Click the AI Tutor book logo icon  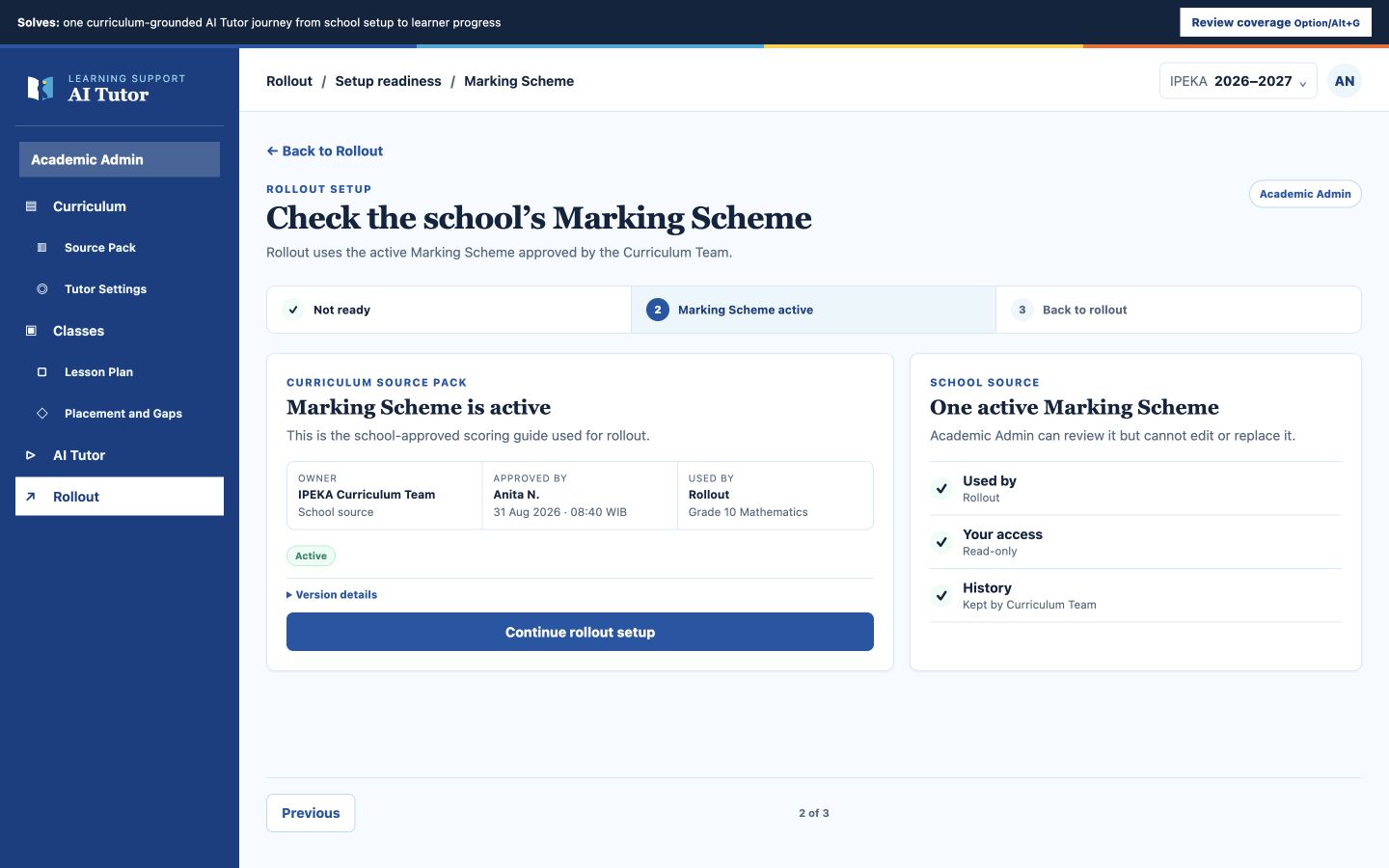(41, 88)
